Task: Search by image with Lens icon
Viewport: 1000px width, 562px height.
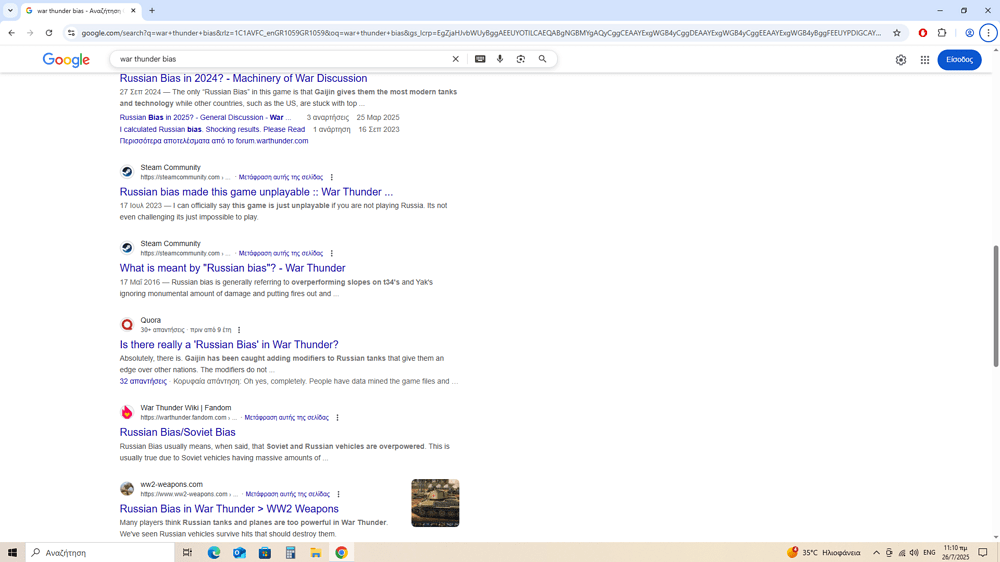Action: (x=521, y=59)
